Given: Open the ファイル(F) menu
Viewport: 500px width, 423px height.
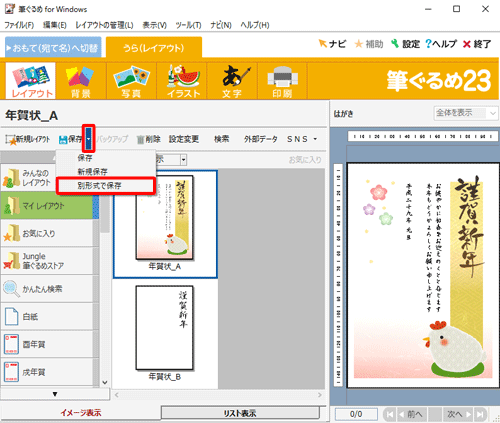Looking at the screenshot, I should pyautogui.click(x=19, y=25).
